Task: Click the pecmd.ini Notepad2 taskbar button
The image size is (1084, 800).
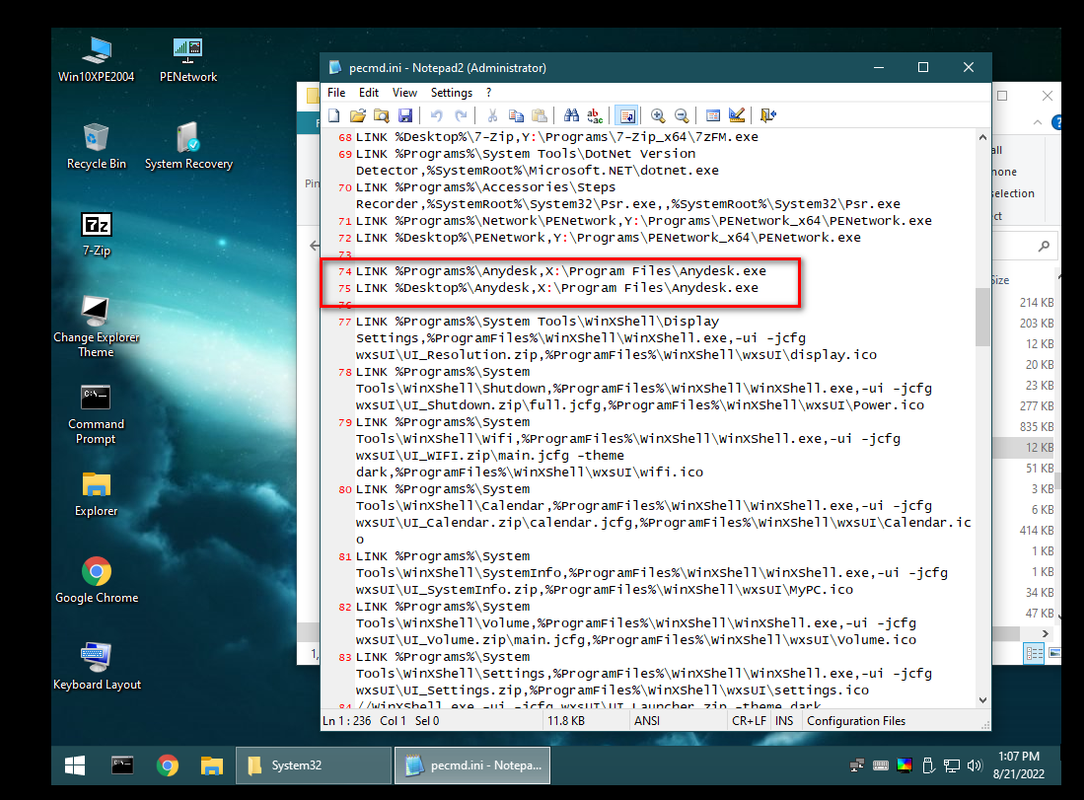Action: tap(472, 765)
